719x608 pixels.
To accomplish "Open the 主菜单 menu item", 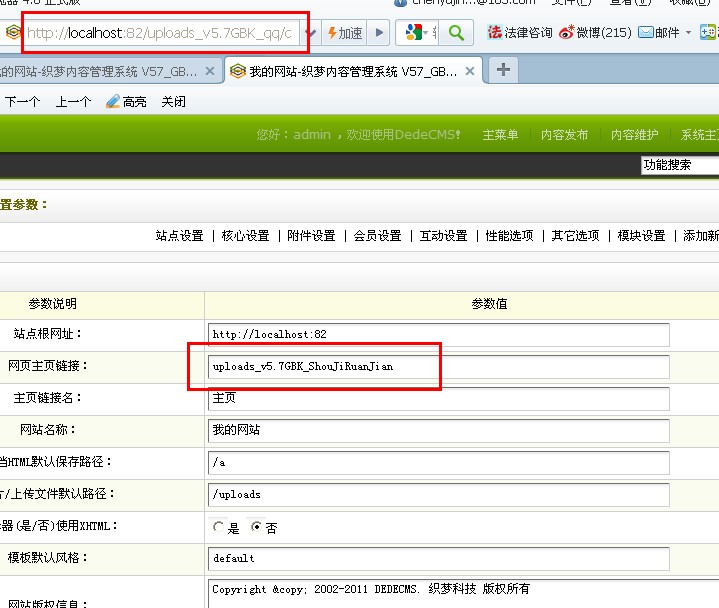I will [500, 134].
